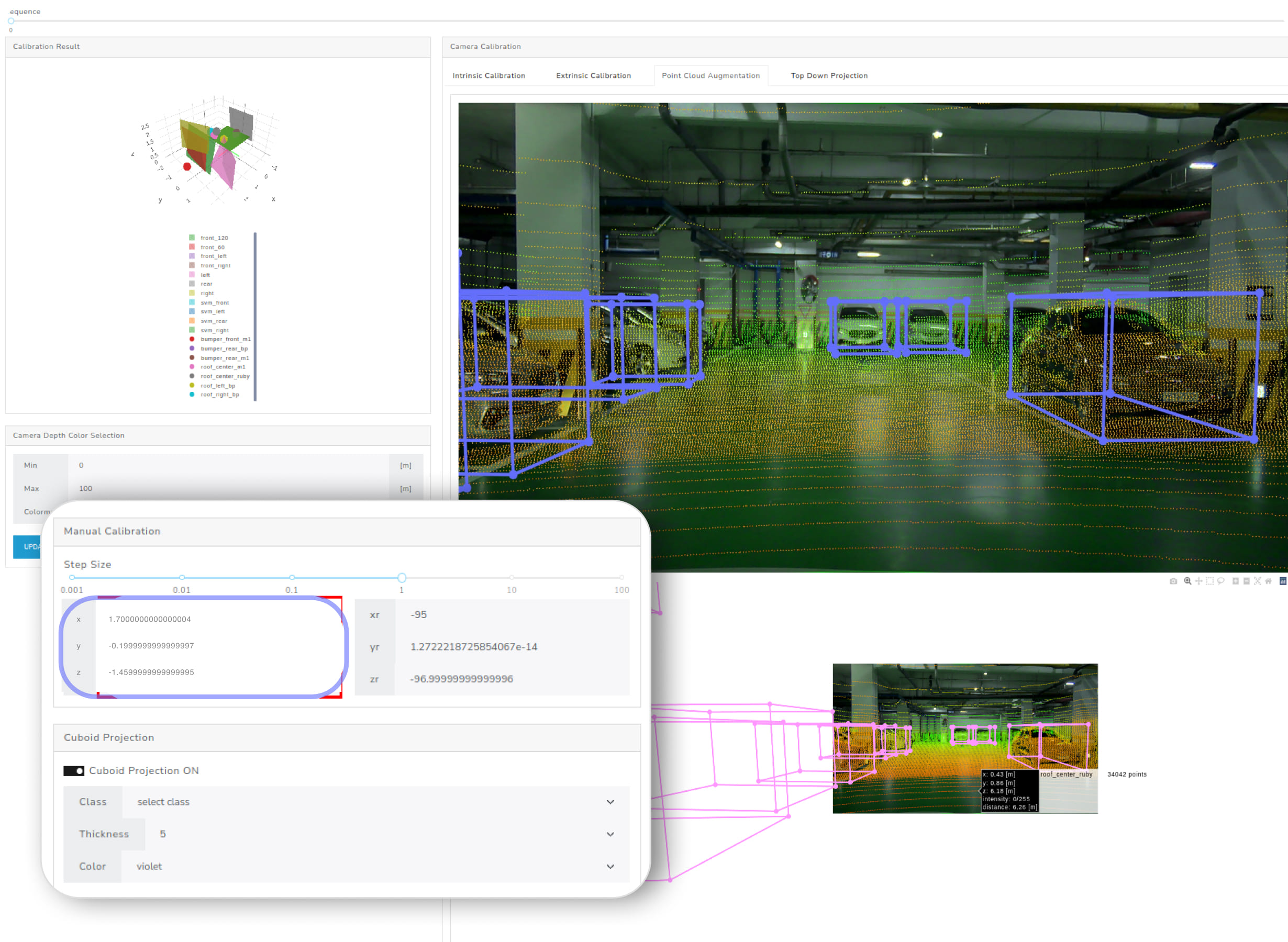This screenshot has height=942, width=1288.
Task: Activate the Box Select tool
Action: pyautogui.click(x=1210, y=581)
